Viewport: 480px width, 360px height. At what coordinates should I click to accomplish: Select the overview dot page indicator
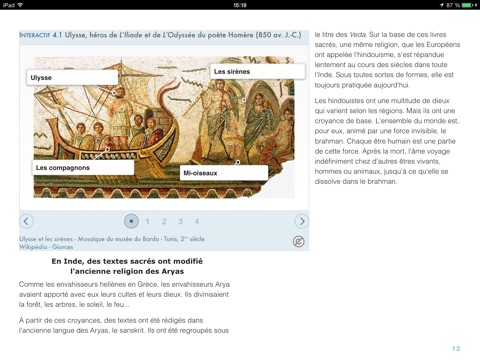click(x=131, y=221)
